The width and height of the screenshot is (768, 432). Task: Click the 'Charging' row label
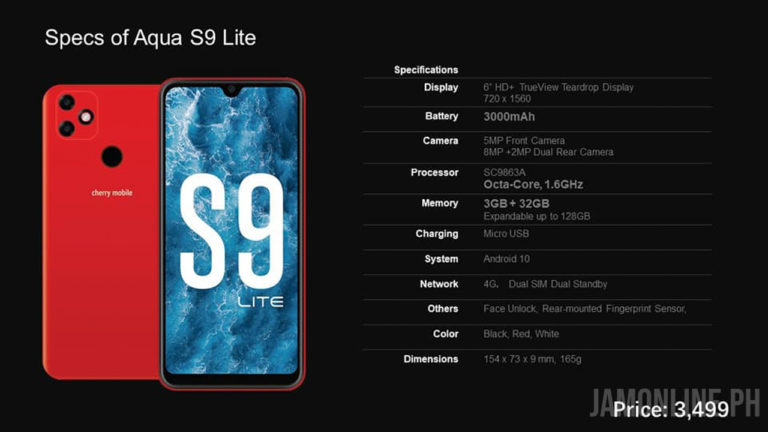click(x=437, y=234)
